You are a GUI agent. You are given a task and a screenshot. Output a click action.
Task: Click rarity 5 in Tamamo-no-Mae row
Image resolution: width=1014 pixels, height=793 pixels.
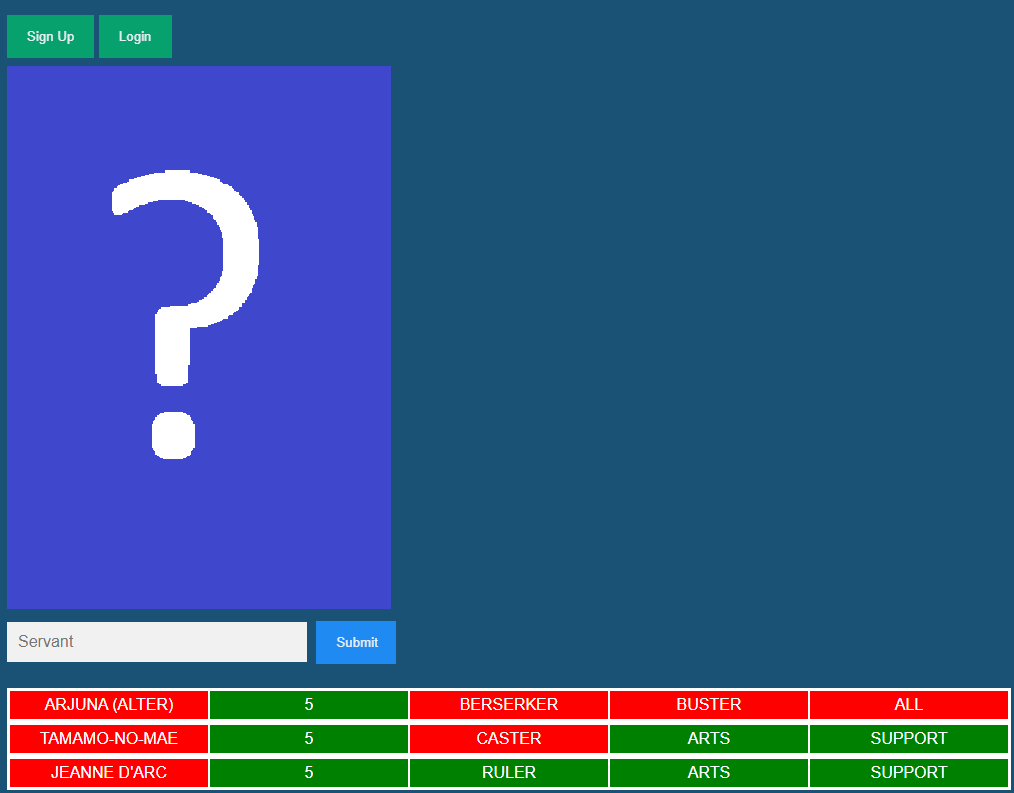pyautogui.click(x=309, y=739)
